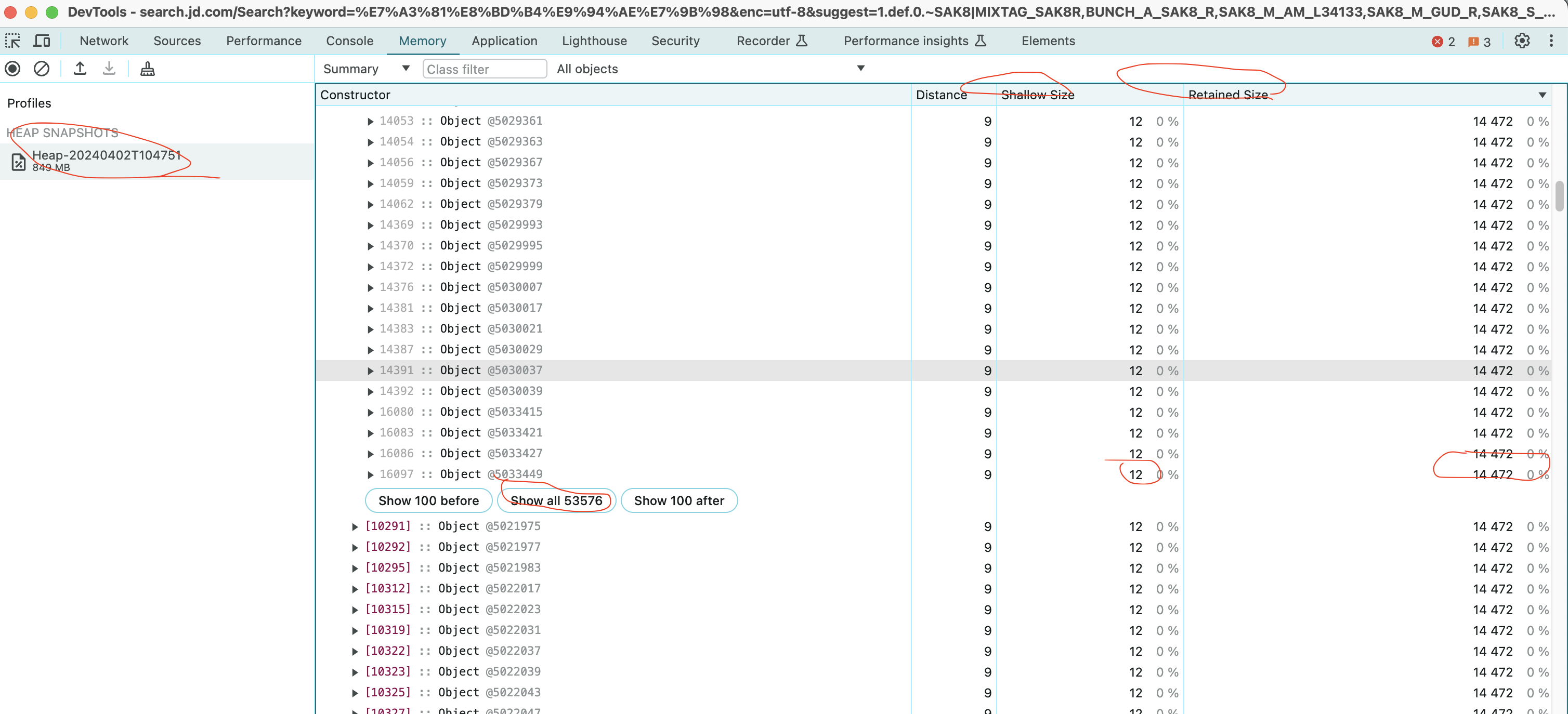Select the row 14054 :: Object @5029363

pos(933,142)
